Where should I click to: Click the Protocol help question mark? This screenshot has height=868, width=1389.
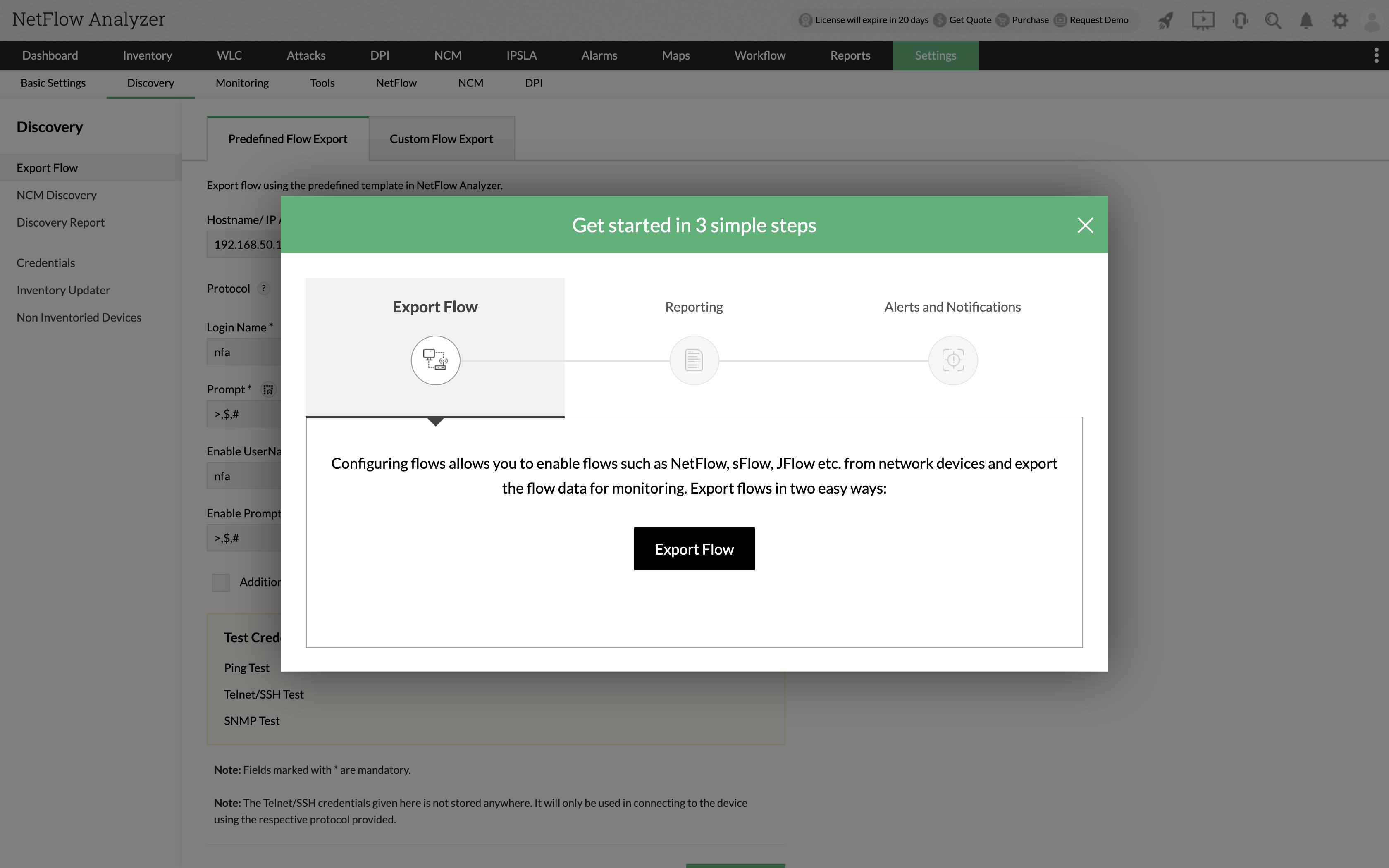click(x=263, y=289)
